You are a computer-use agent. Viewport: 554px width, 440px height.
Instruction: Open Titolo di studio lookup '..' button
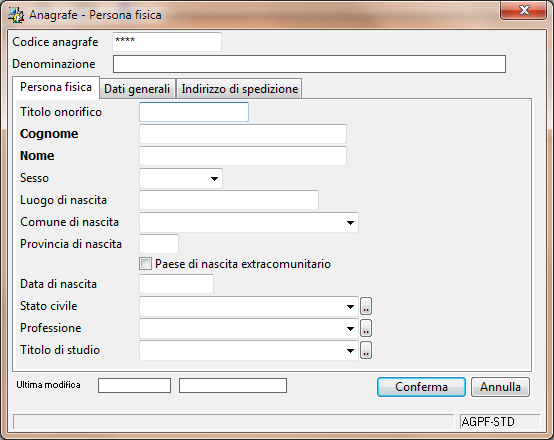pyautogui.click(x=366, y=350)
